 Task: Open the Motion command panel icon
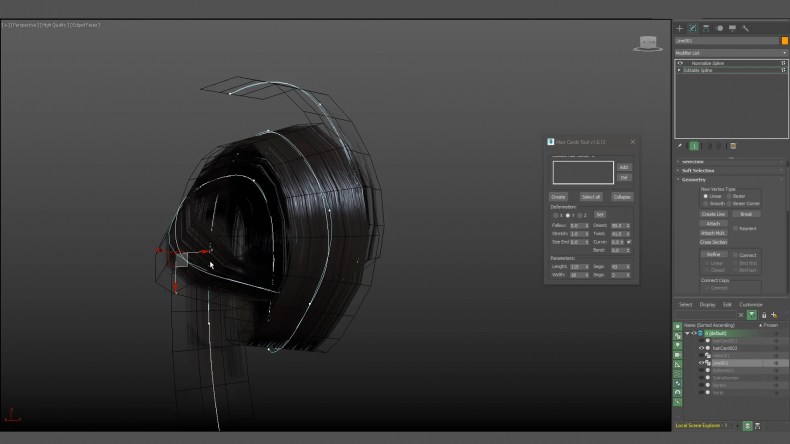pyautogui.click(x=719, y=28)
